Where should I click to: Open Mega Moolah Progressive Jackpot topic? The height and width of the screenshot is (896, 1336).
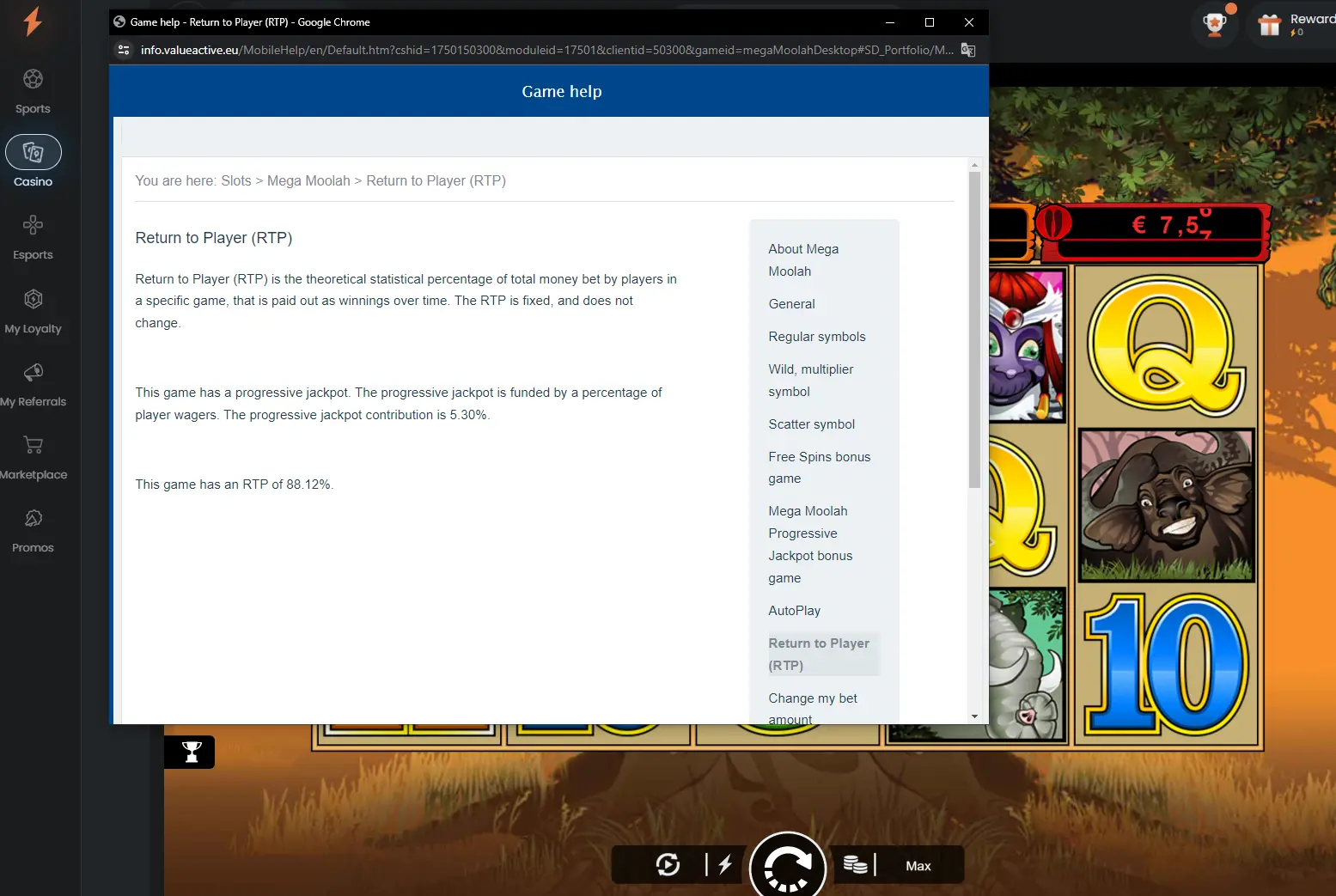tap(810, 545)
